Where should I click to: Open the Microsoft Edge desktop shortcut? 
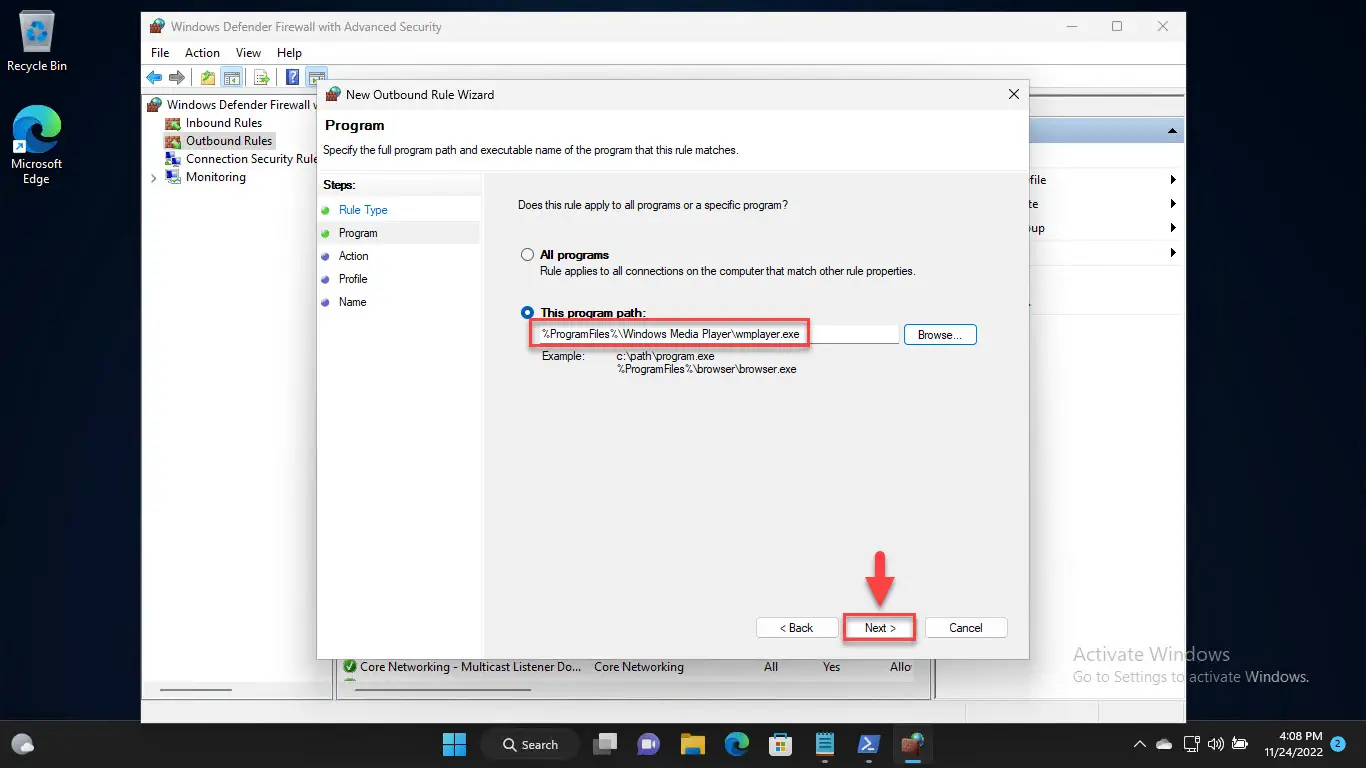[37, 146]
